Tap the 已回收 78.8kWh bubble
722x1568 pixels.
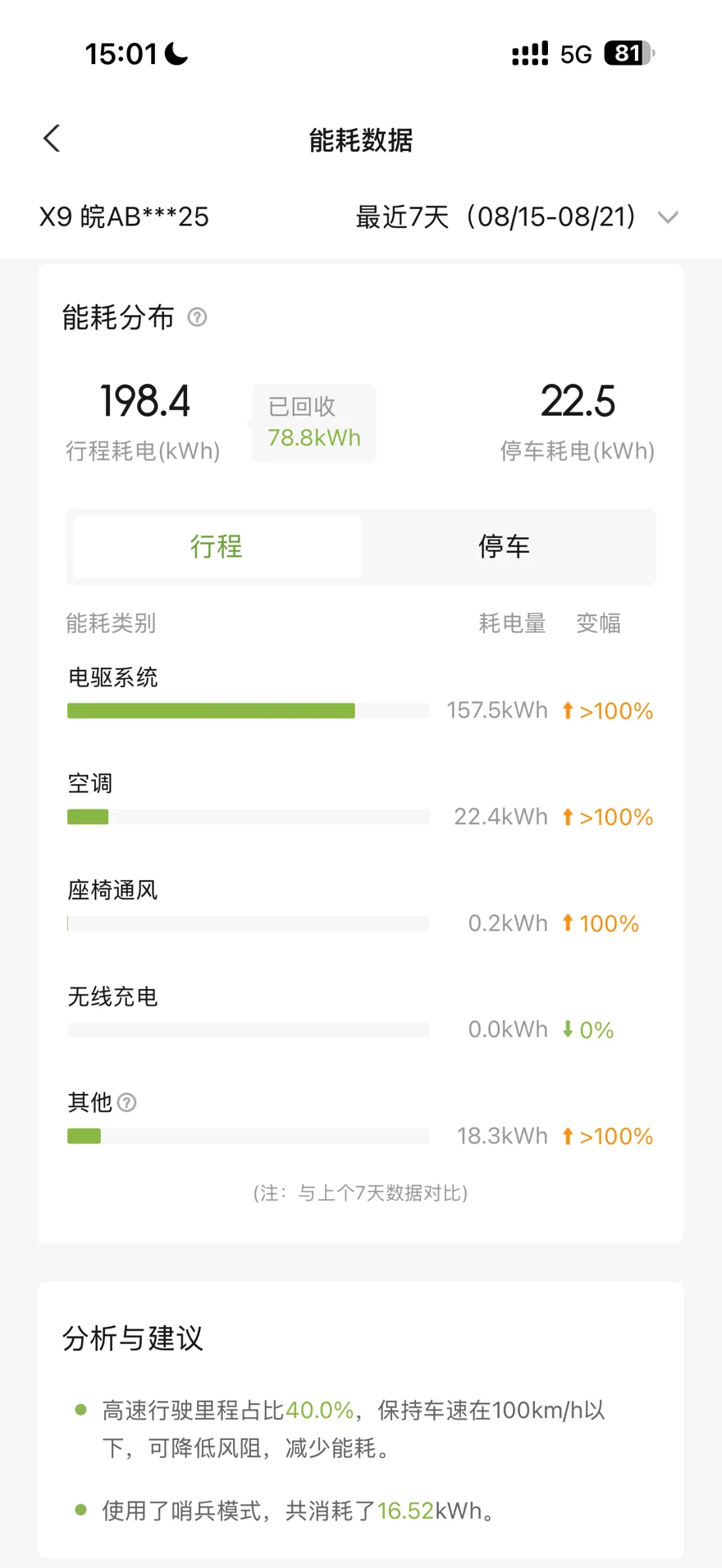click(313, 423)
